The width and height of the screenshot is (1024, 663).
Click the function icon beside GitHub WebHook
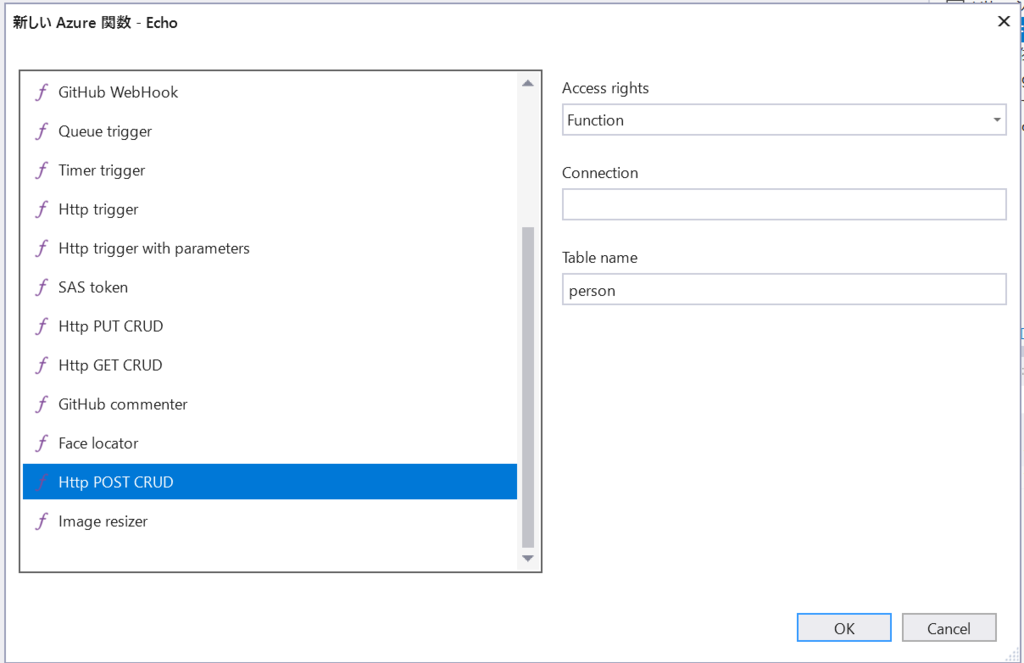coord(42,92)
